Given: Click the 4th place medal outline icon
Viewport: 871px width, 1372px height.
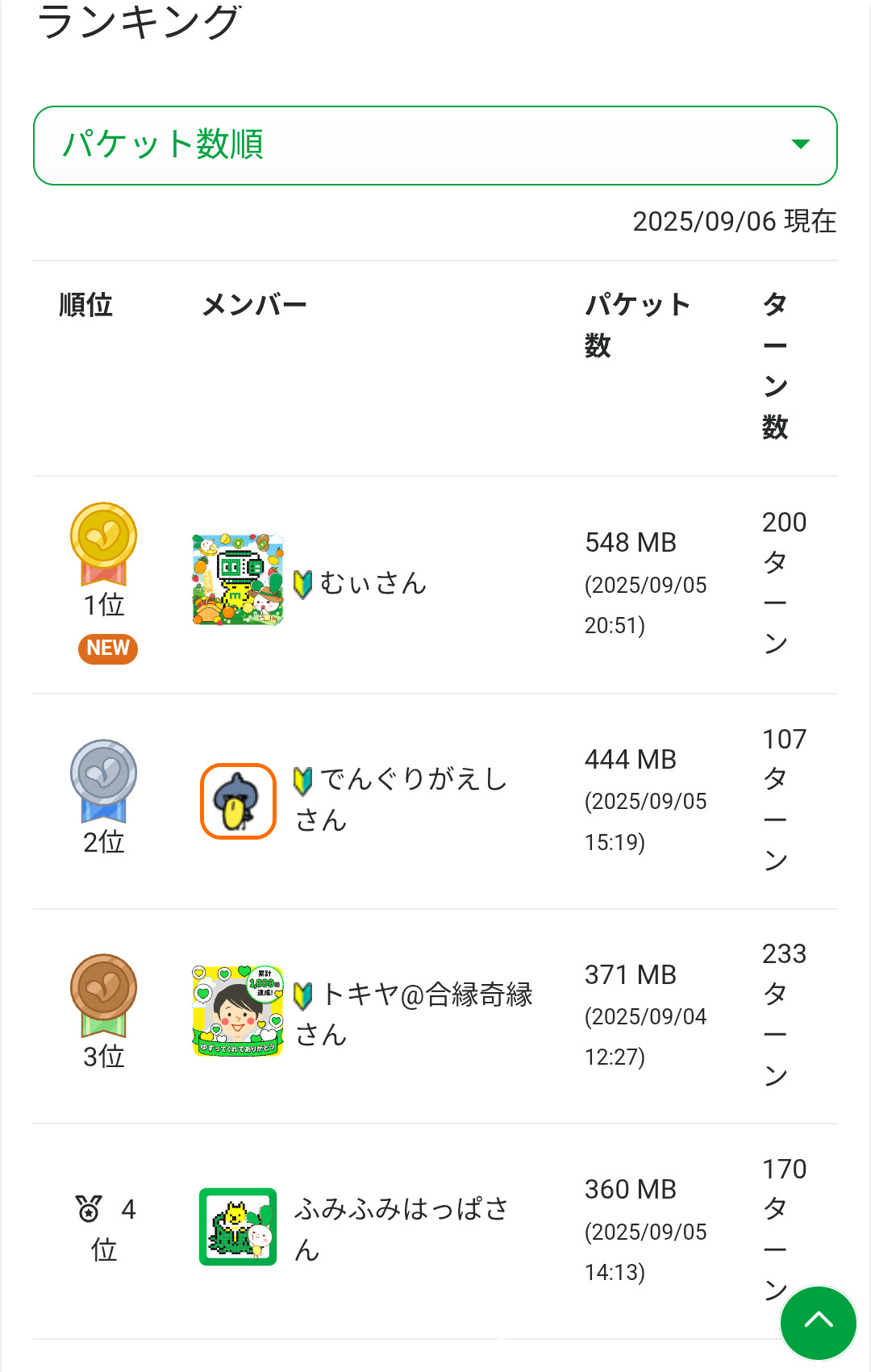Looking at the screenshot, I should coord(88,1208).
